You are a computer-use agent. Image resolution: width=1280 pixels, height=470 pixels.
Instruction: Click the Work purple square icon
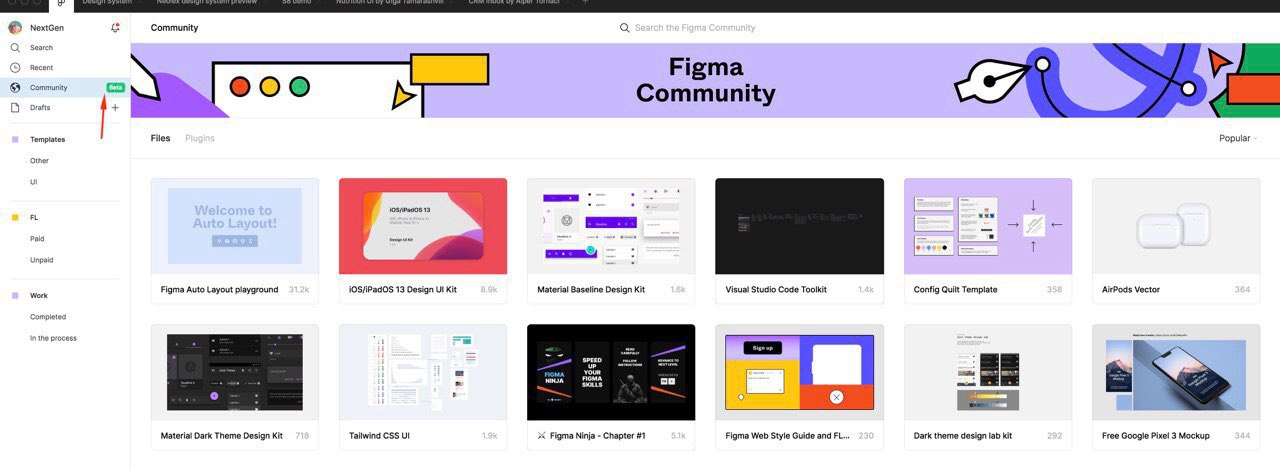(x=15, y=296)
